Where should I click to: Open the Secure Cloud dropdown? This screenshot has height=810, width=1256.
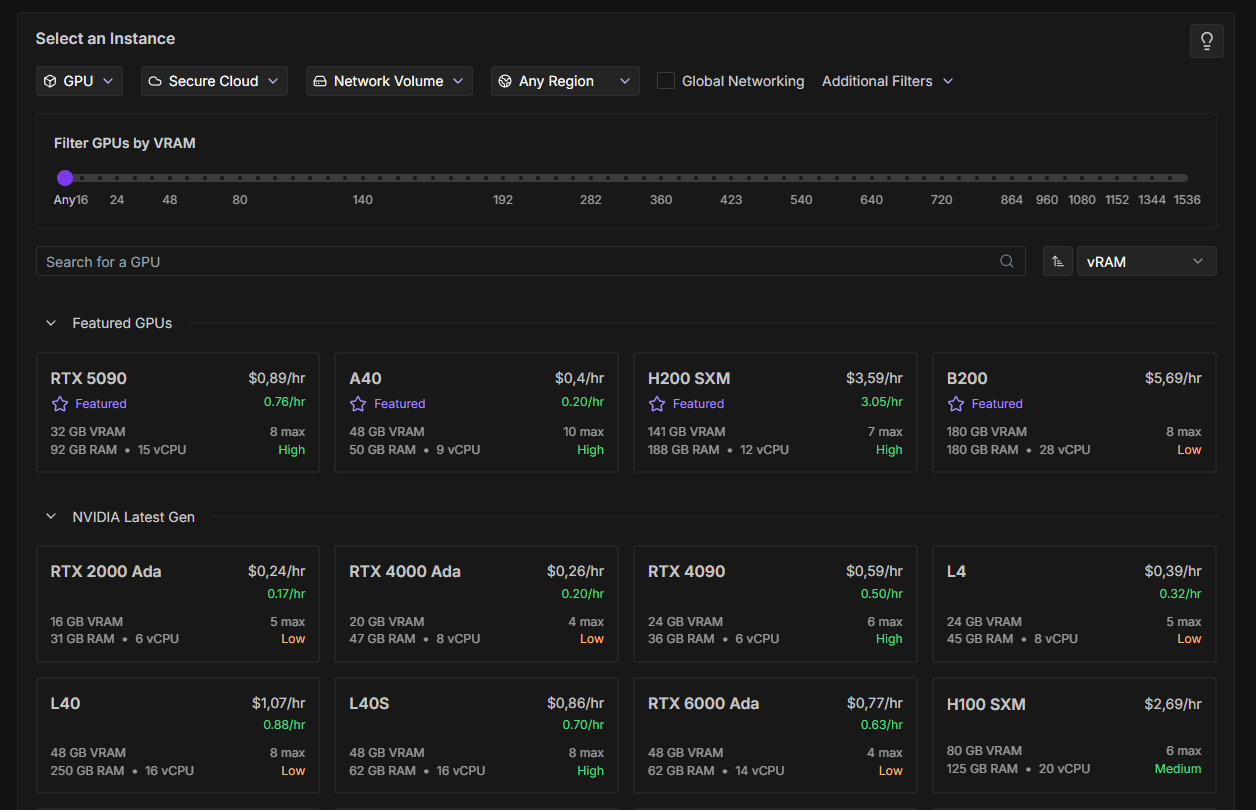(214, 81)
